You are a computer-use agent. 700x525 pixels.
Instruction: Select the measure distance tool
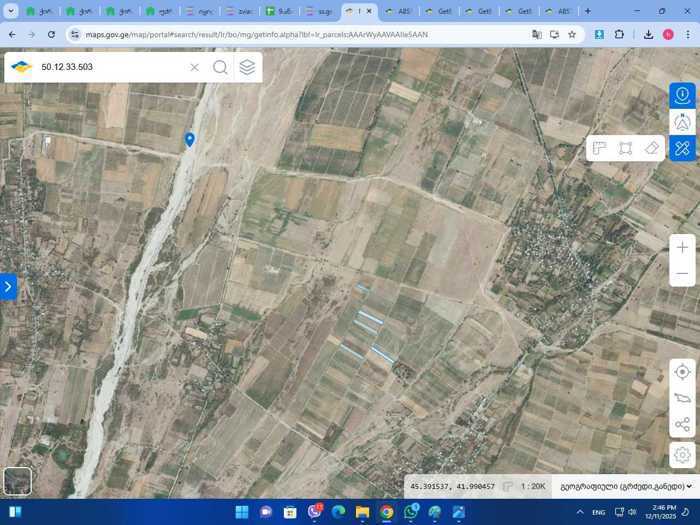pos(599,148)
